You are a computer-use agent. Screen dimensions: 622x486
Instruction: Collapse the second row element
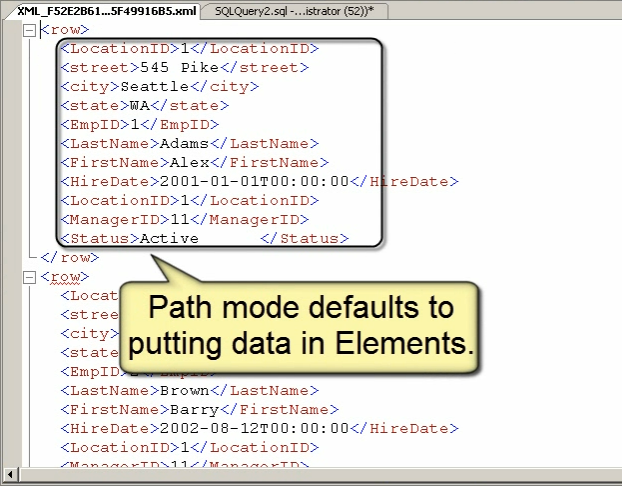(x=29, y=277)
